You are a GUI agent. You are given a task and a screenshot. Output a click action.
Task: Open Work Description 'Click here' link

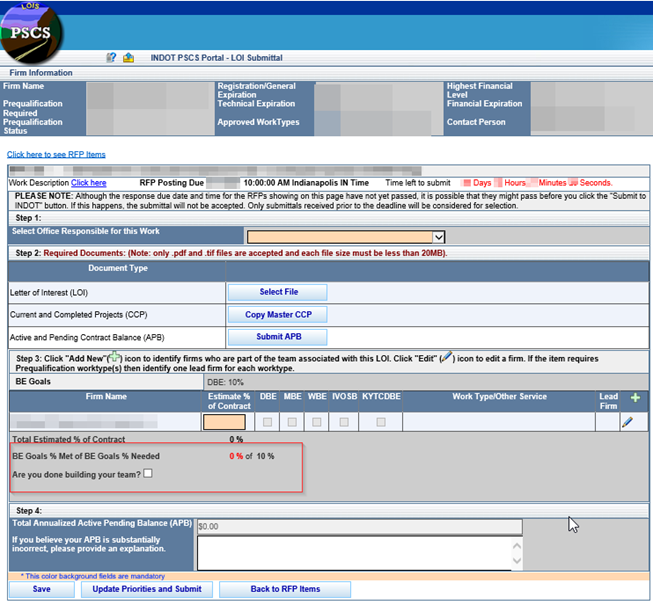pos(89,183)
